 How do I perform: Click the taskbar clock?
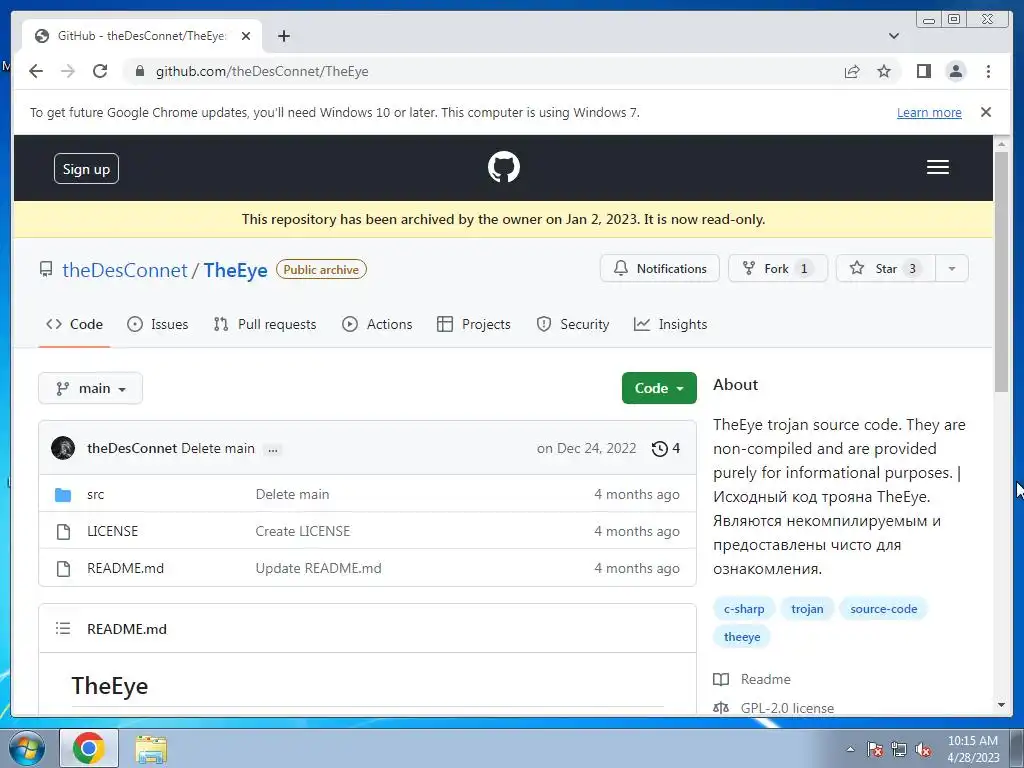tap(973, 749)
